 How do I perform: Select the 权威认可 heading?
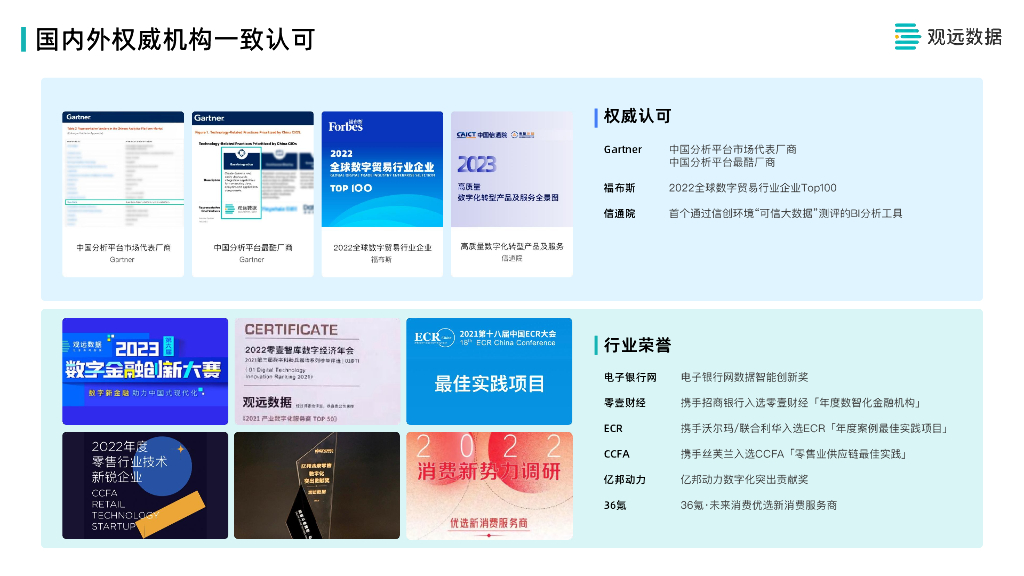637,116
